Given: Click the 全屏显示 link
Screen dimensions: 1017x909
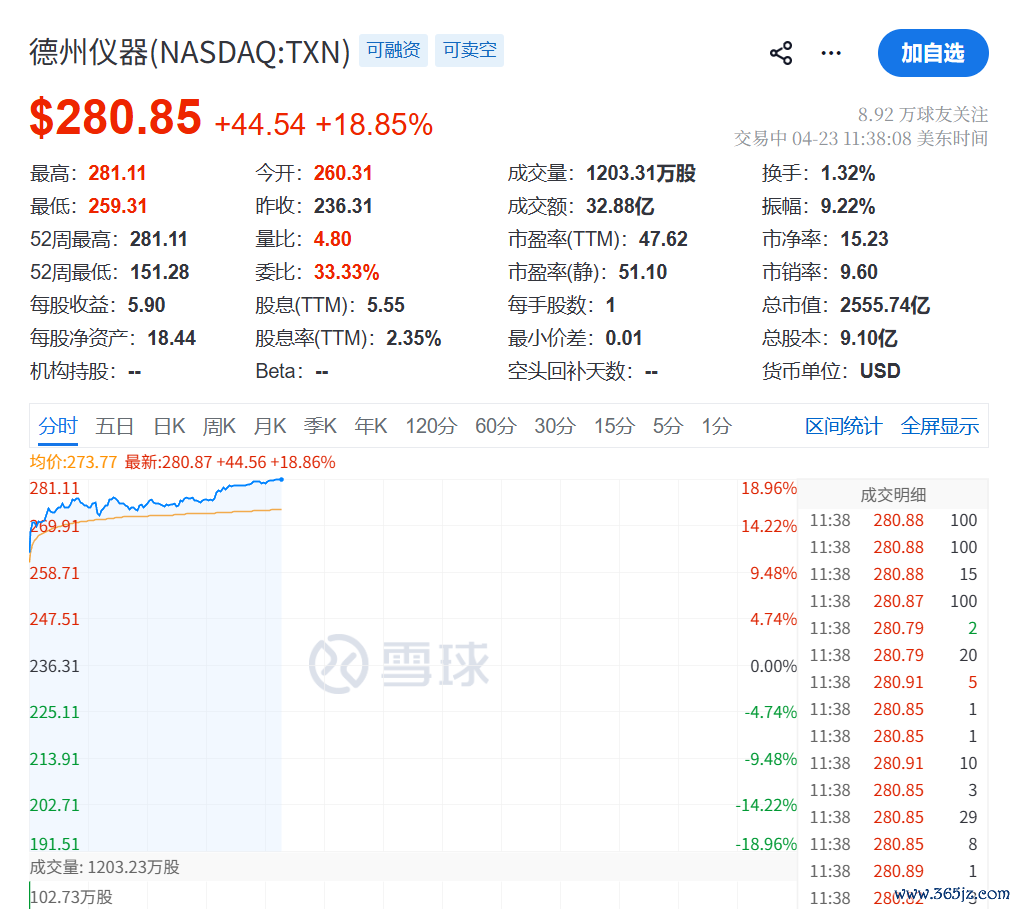Looking at the screenshot, I should point(940,426).
